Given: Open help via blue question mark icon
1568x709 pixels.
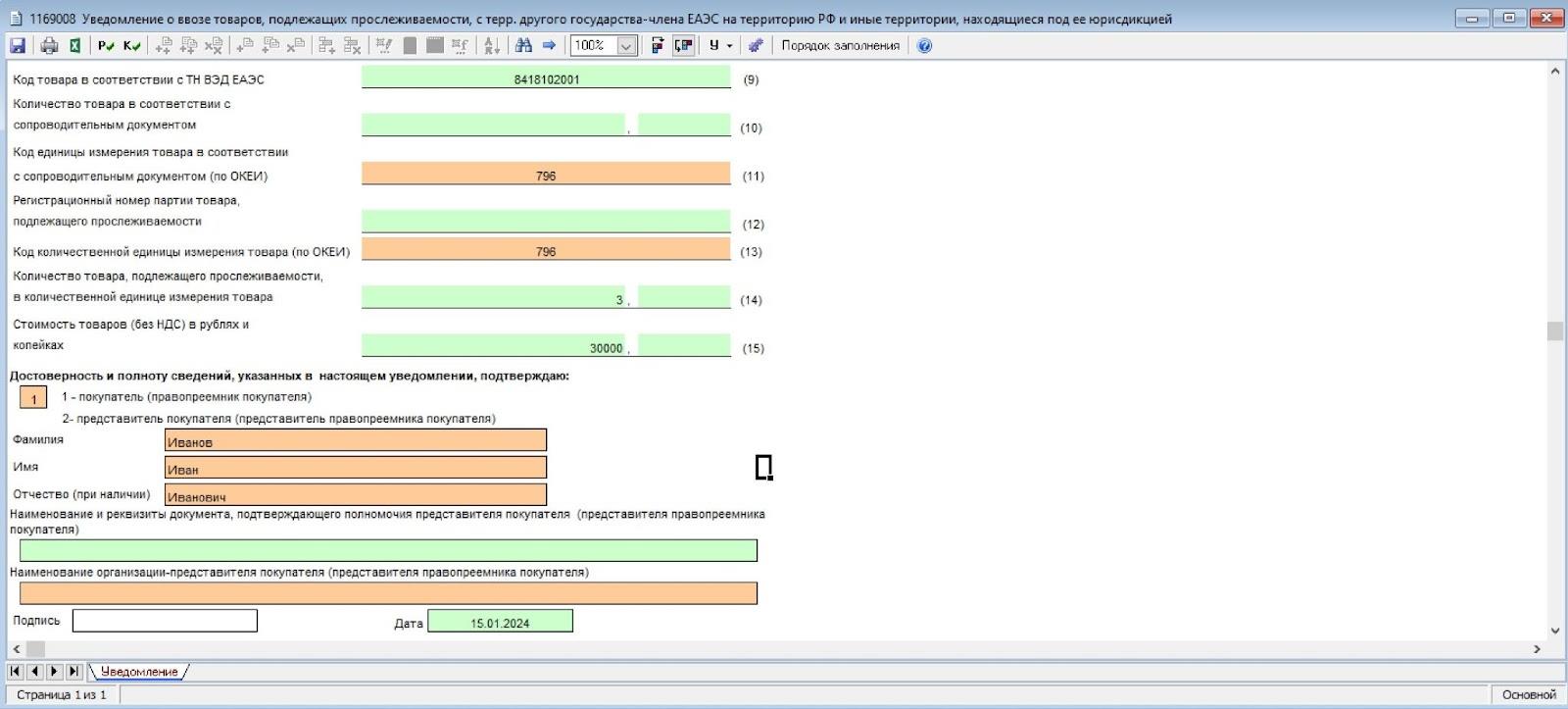Looking at the screenshot, I should (x=924, y=45).
